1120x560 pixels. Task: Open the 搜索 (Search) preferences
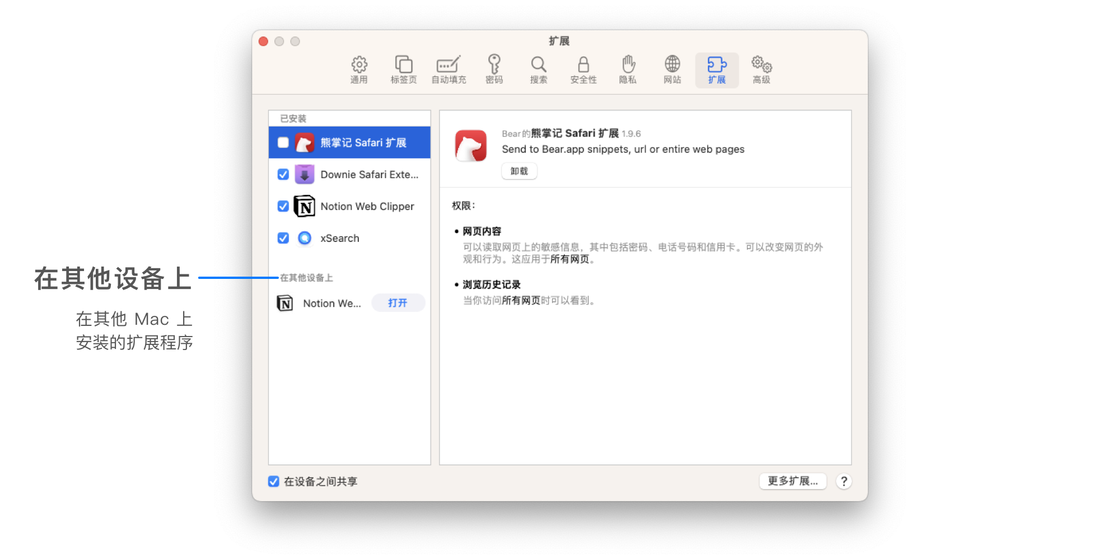click(x=538, y=70)
